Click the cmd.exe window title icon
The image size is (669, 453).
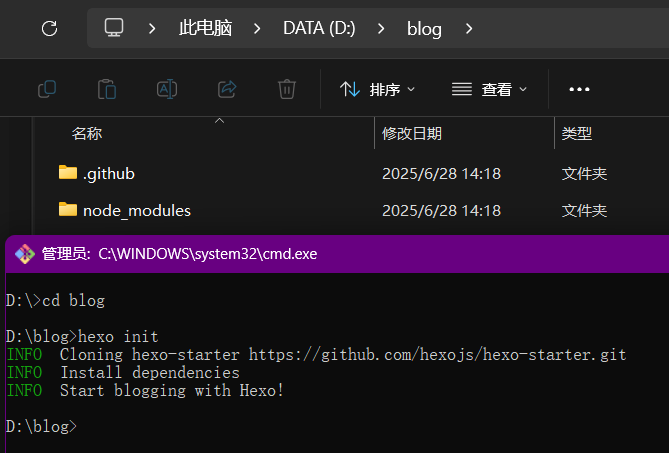(x=24, y=254)
